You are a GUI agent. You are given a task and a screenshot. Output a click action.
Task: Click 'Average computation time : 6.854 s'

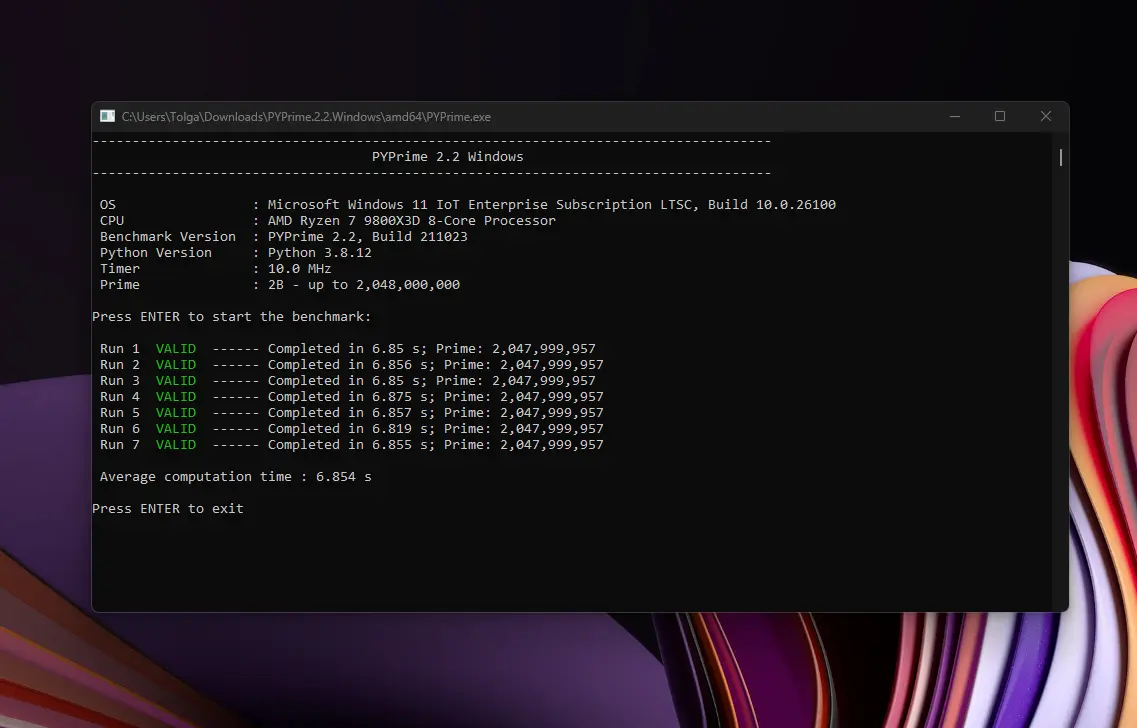point(236,476)
